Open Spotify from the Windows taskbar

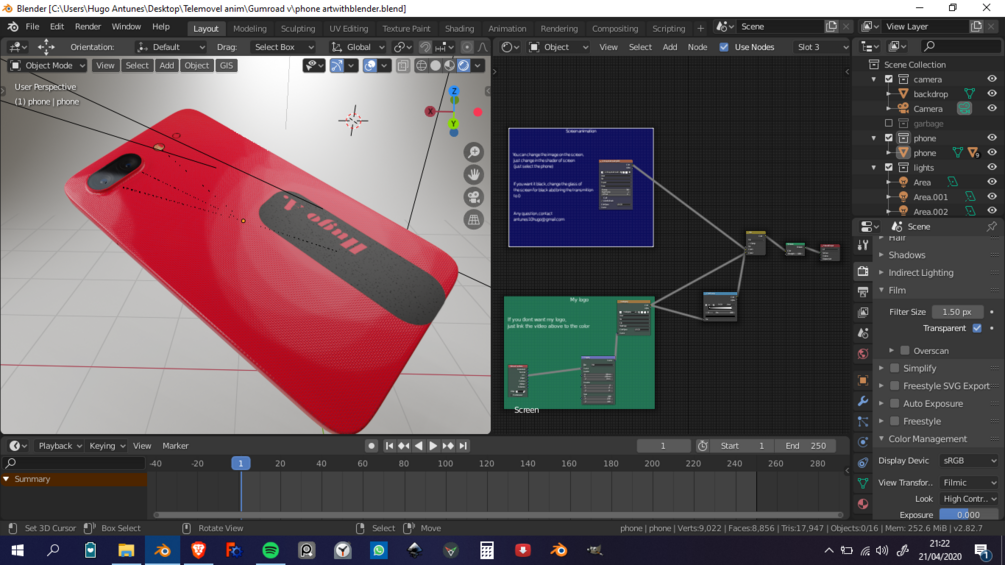click(270, 550)
